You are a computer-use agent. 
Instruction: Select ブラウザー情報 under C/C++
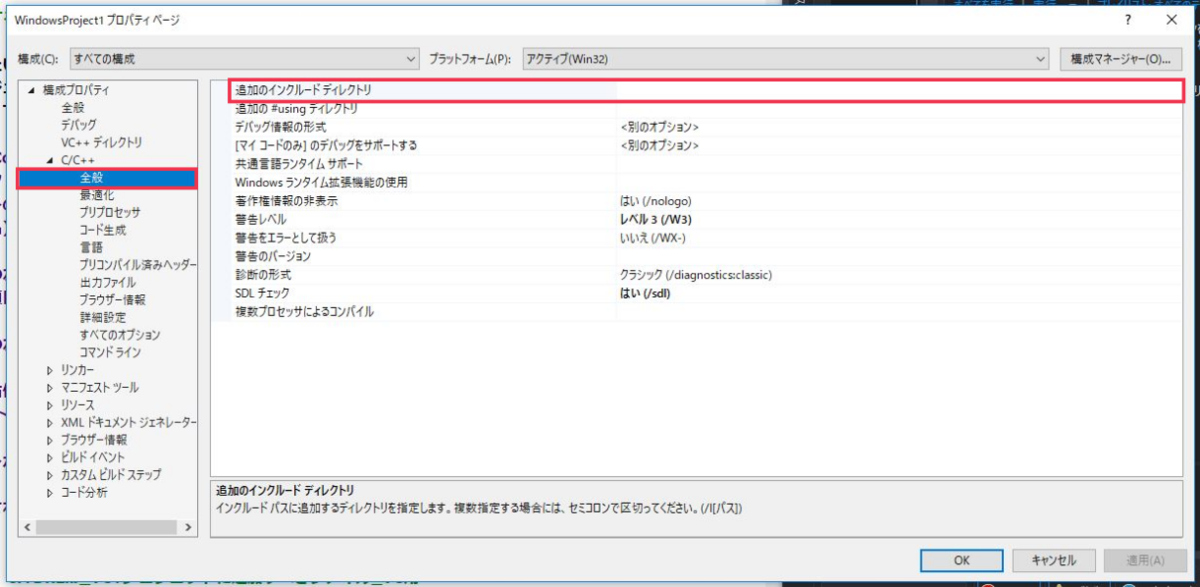(112, 300)
